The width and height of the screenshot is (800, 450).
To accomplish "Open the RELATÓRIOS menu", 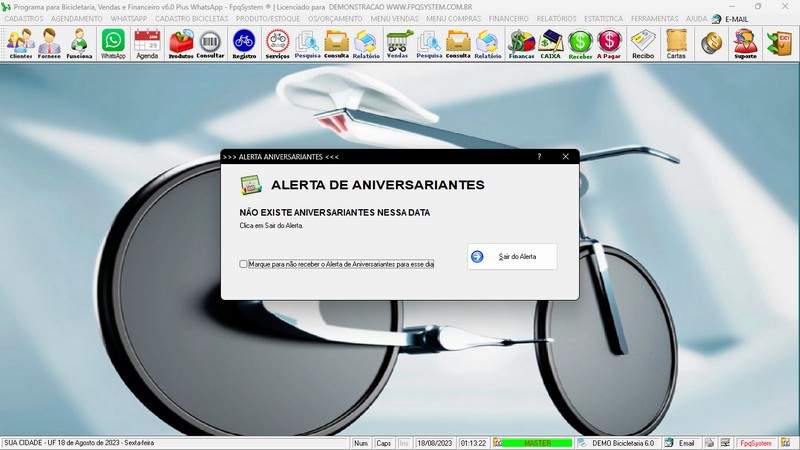I will pyautogui.click(x=556, y=18).
